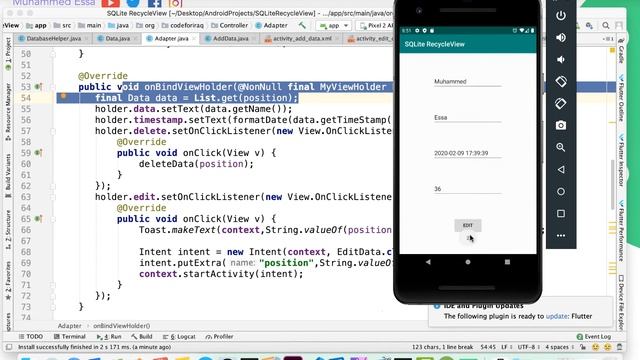The height and width of the screenshot is (360, 640).
Task: Activate the emulator zoom tool
Action: point(561,147)
